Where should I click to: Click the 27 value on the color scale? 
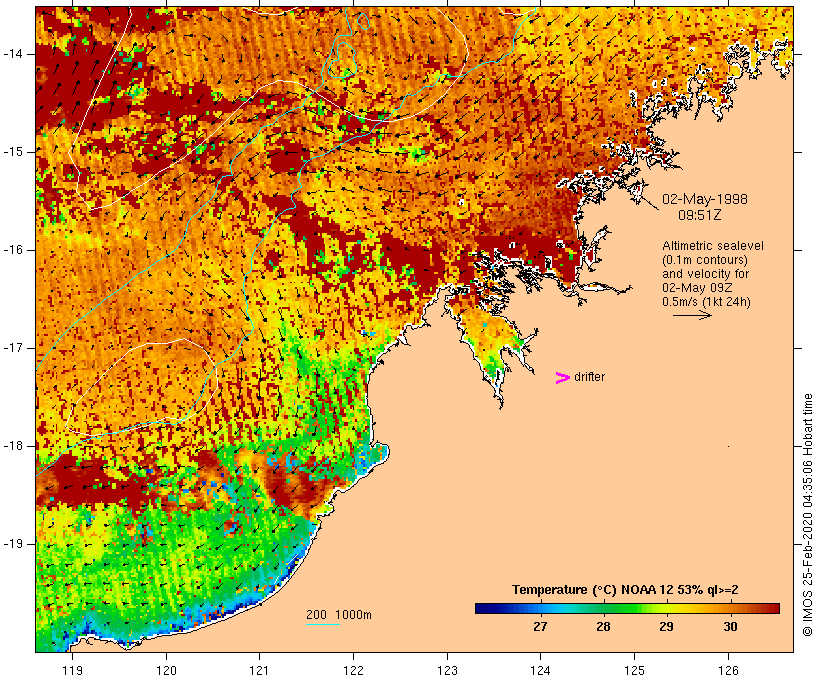pyautogui.click(x=540, y=627)
